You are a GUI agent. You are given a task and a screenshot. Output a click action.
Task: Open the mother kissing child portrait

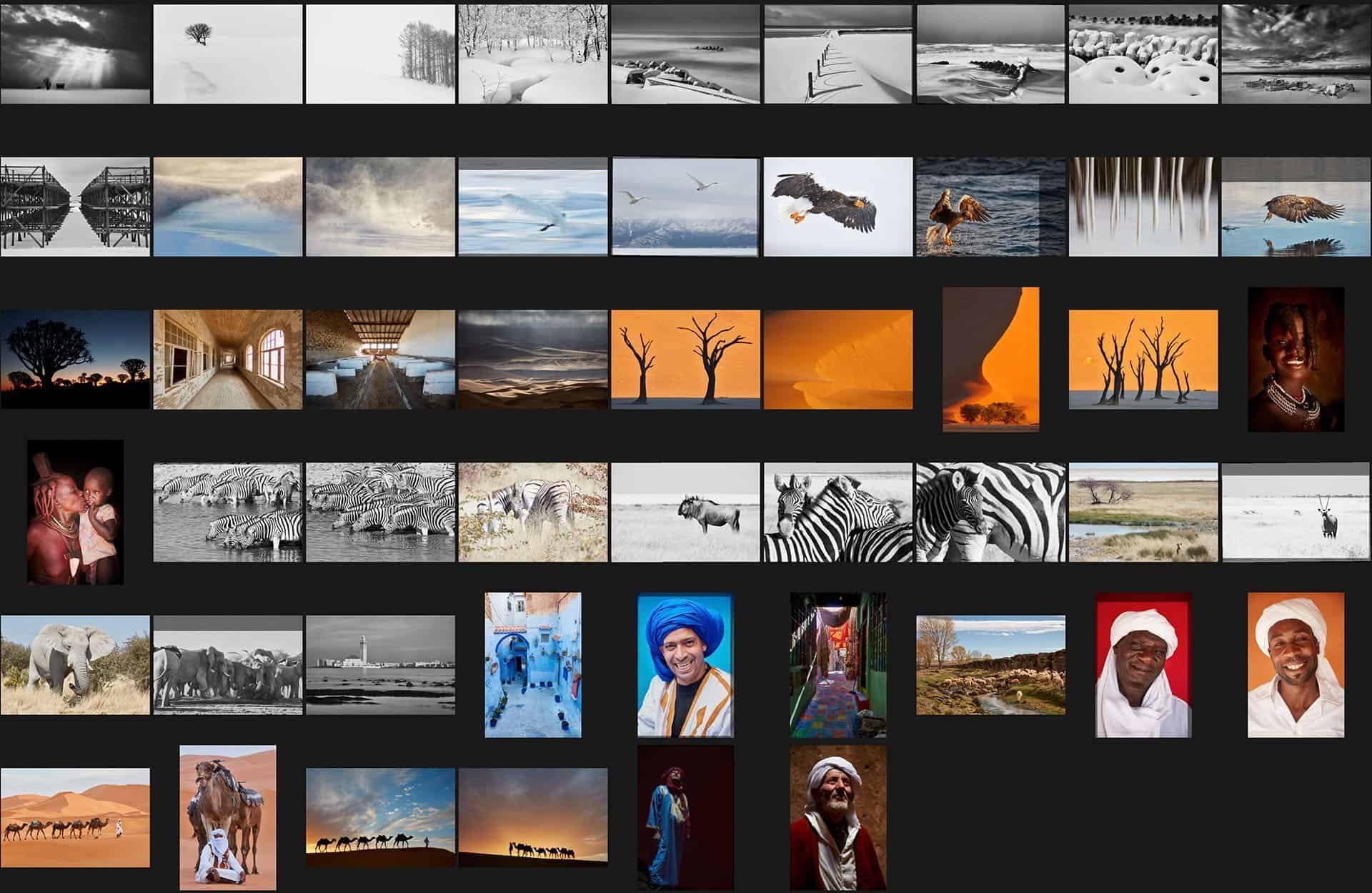point(75,512)
